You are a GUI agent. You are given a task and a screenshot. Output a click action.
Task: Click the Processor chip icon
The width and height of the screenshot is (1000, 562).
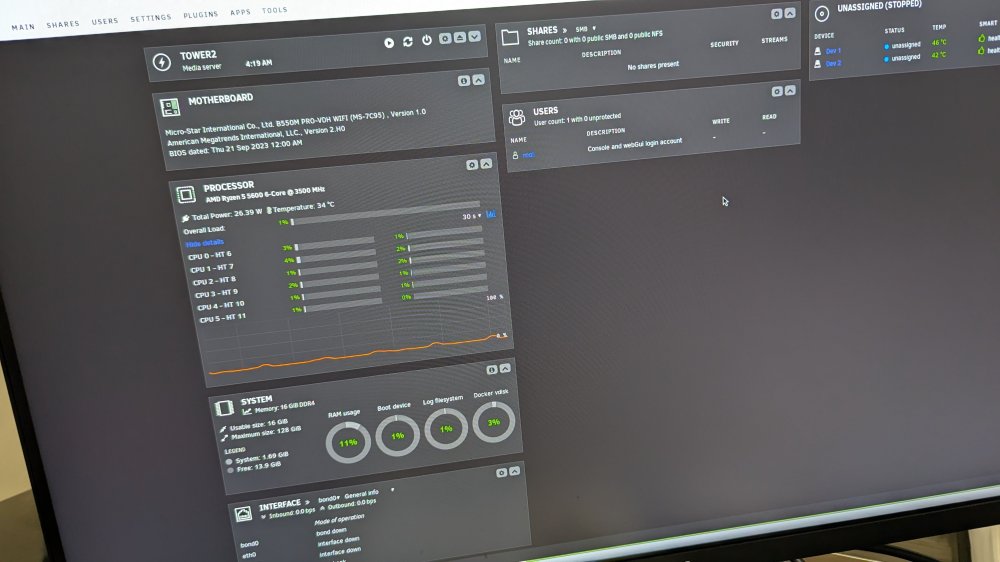click(186, 194)
